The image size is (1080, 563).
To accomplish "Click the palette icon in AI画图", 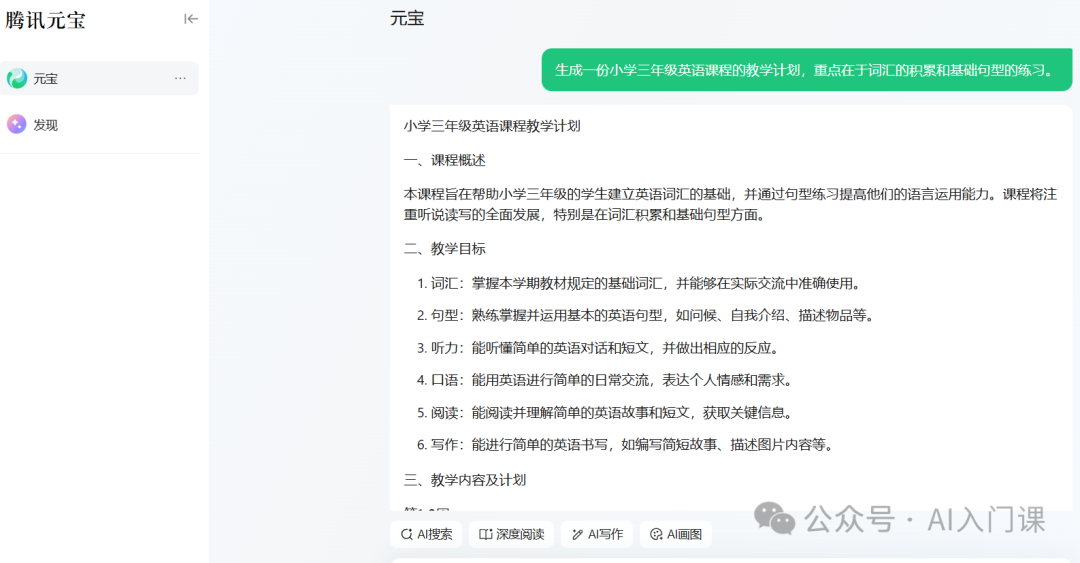I will 656,534.
